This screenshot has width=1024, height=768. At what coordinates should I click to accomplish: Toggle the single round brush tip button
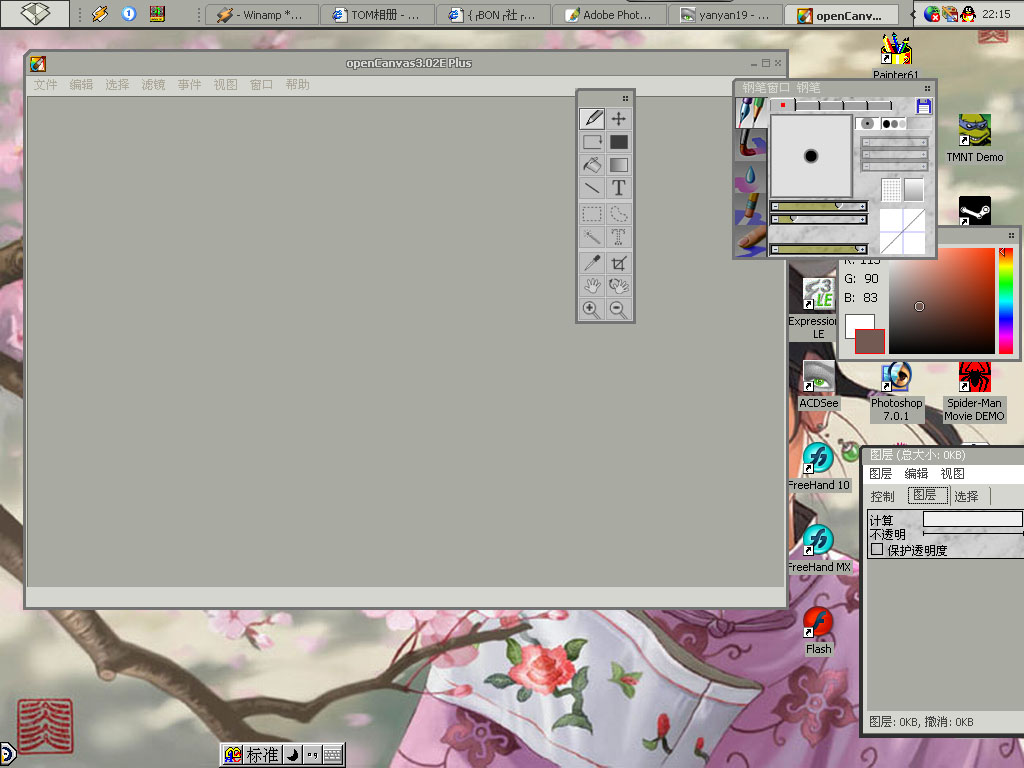pyautogui.click(x=867, y=123)
